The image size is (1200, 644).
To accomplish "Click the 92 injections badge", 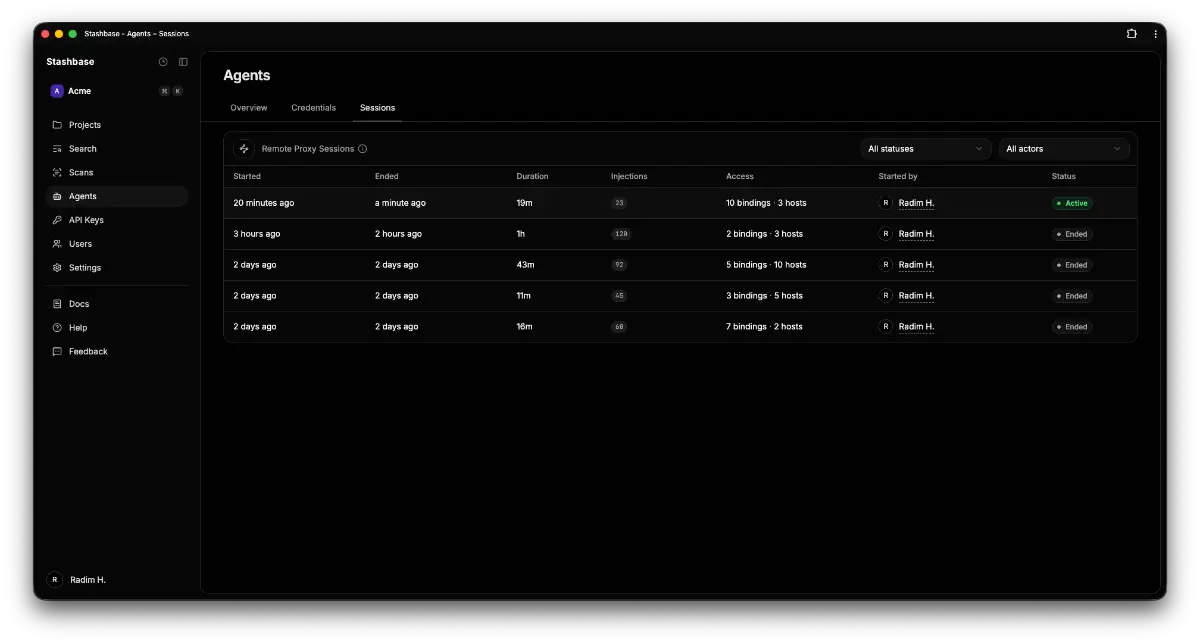I will pos(619,265).
